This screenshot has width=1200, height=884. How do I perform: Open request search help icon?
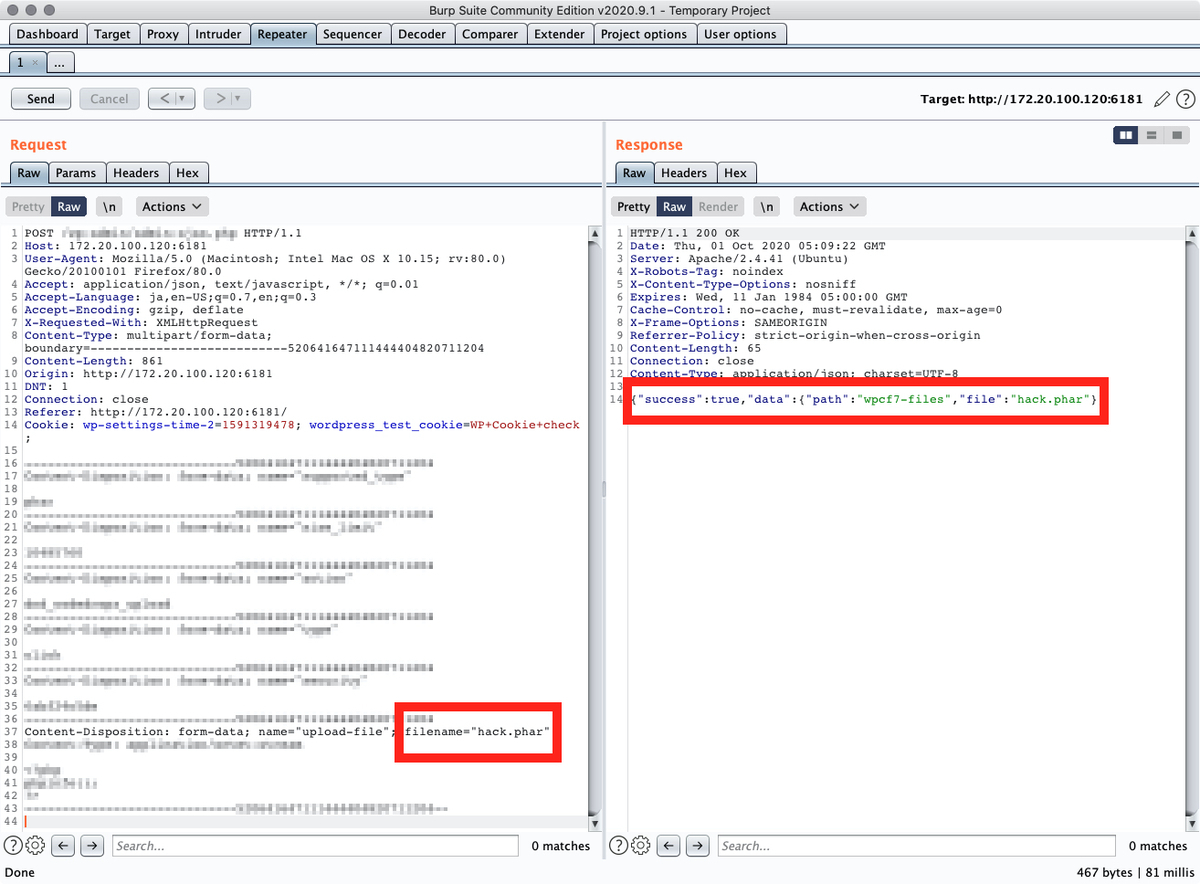coord(13,846)
